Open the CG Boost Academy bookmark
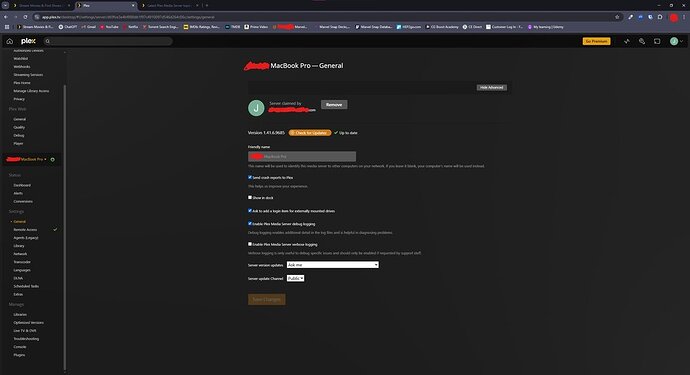The image size is (690, 375). pos(442,27)
